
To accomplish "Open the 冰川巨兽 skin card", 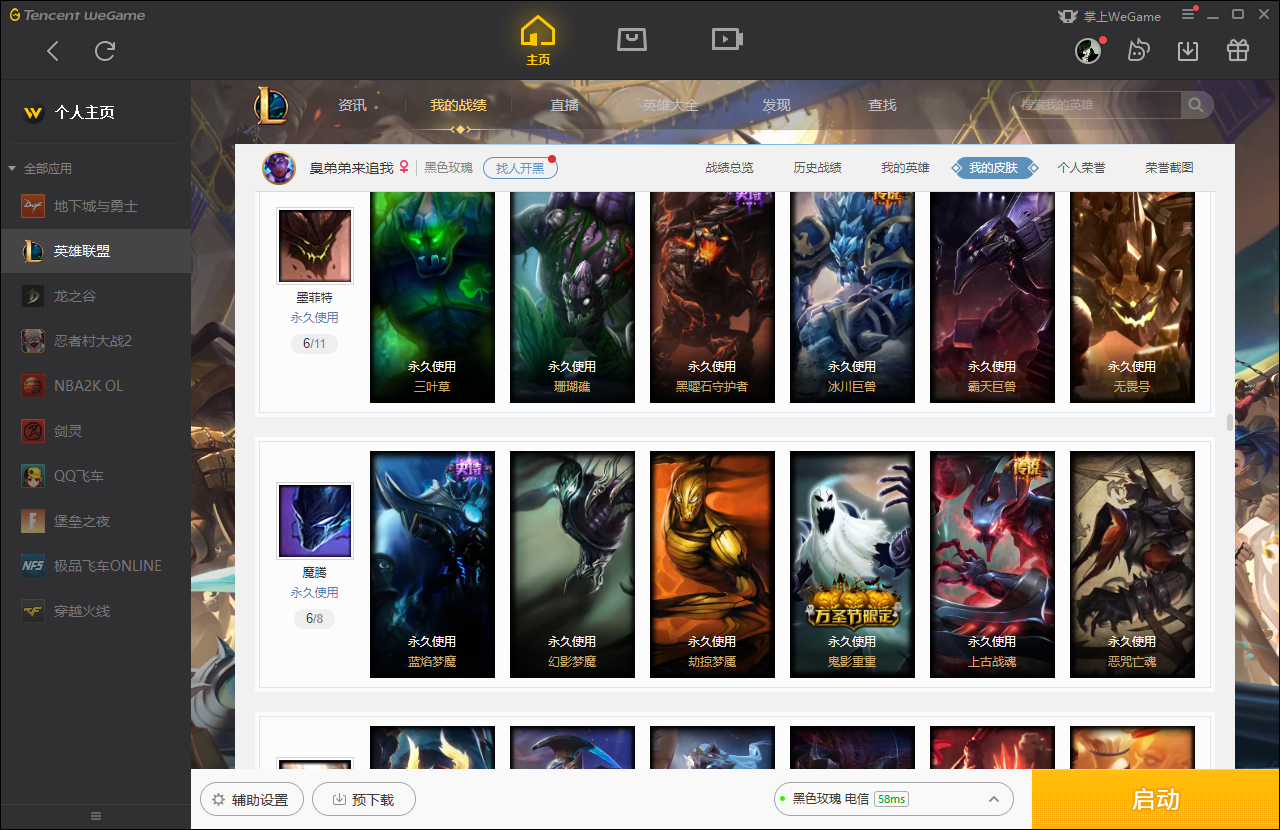I will tap(852, 297).
